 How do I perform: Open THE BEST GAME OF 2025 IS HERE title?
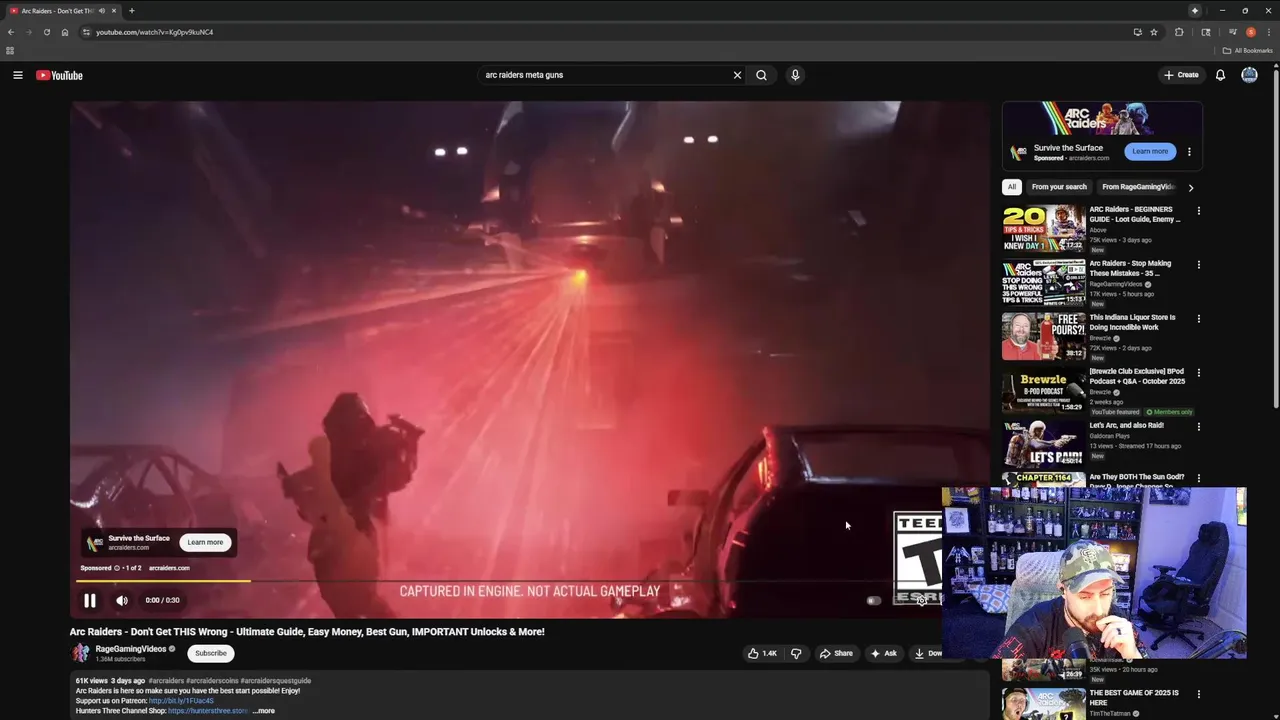(1134, 697)
